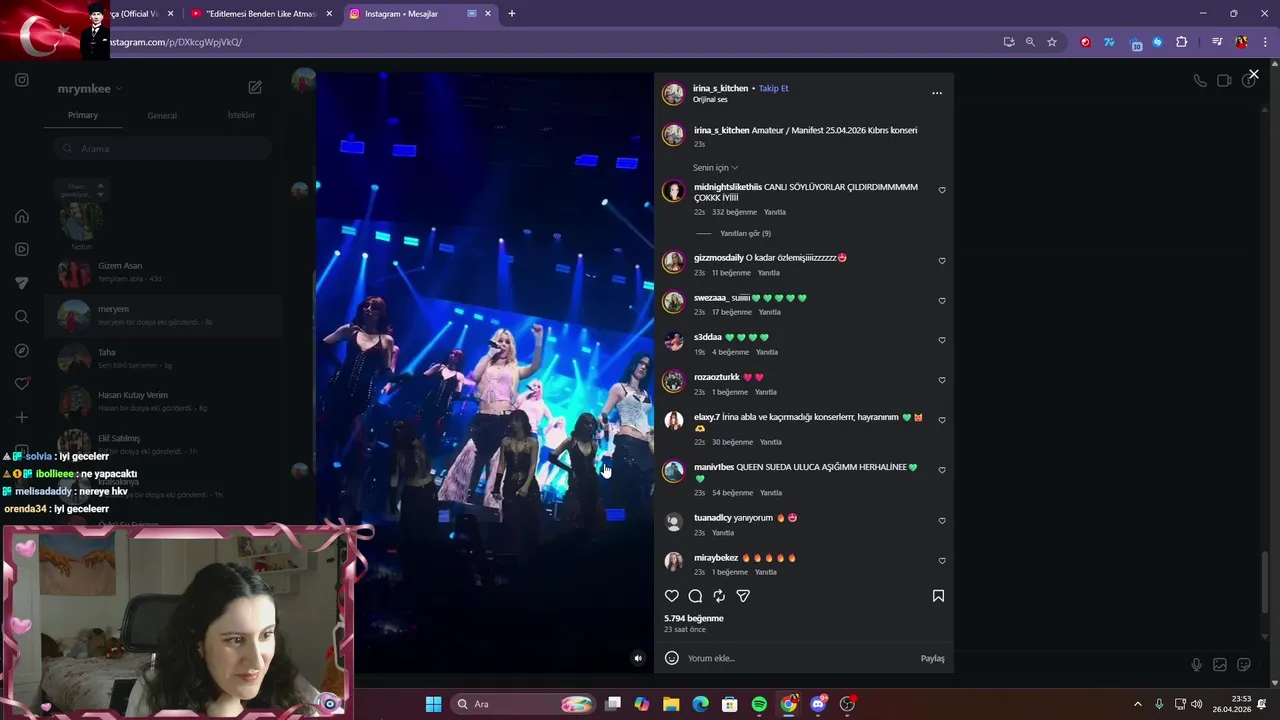Switch to General messages tab
Image resolution: width=1280 pixels, height=720 pixels.
(x=162, y=115)
